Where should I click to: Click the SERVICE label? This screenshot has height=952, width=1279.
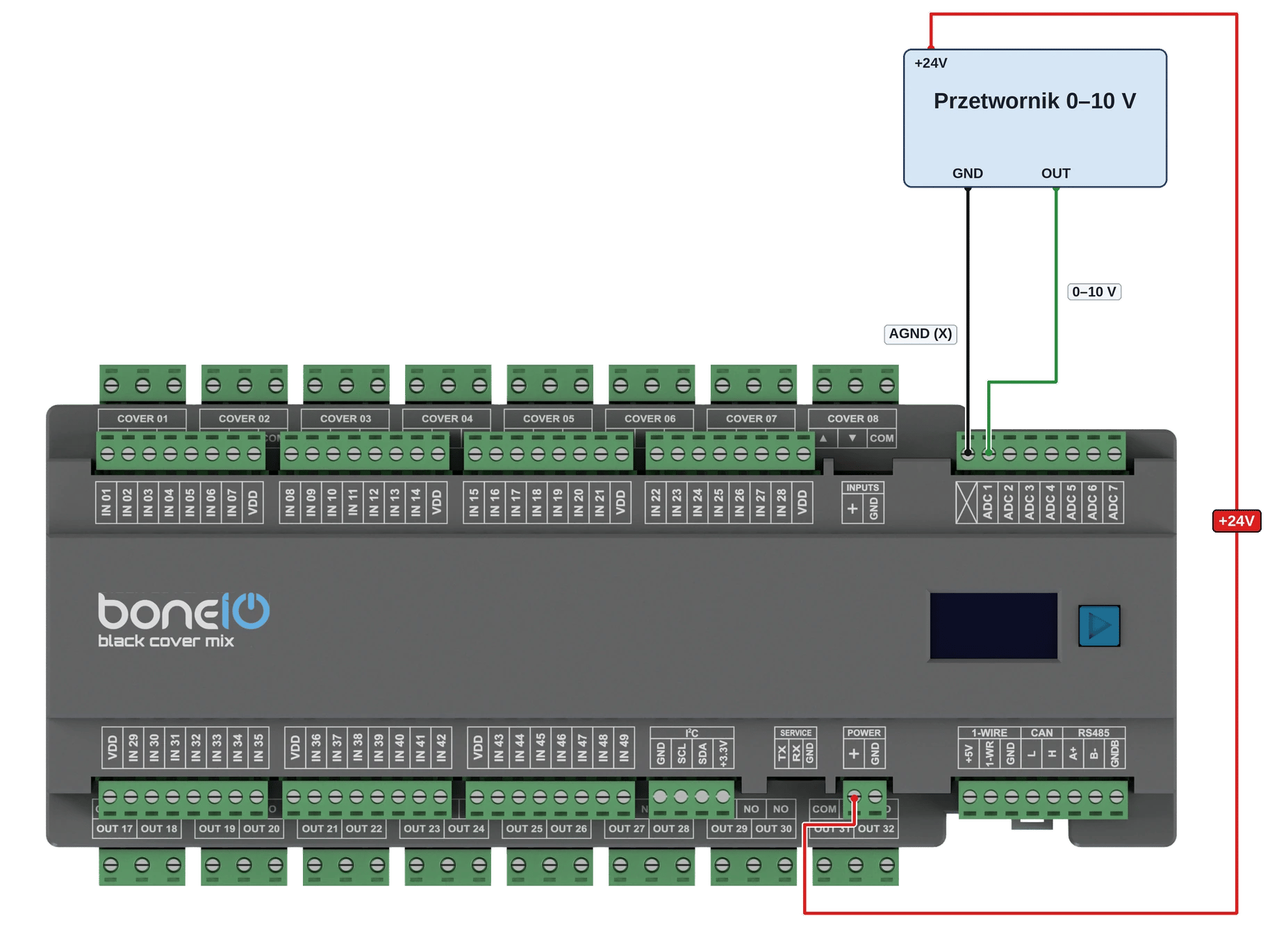(795, 733)
